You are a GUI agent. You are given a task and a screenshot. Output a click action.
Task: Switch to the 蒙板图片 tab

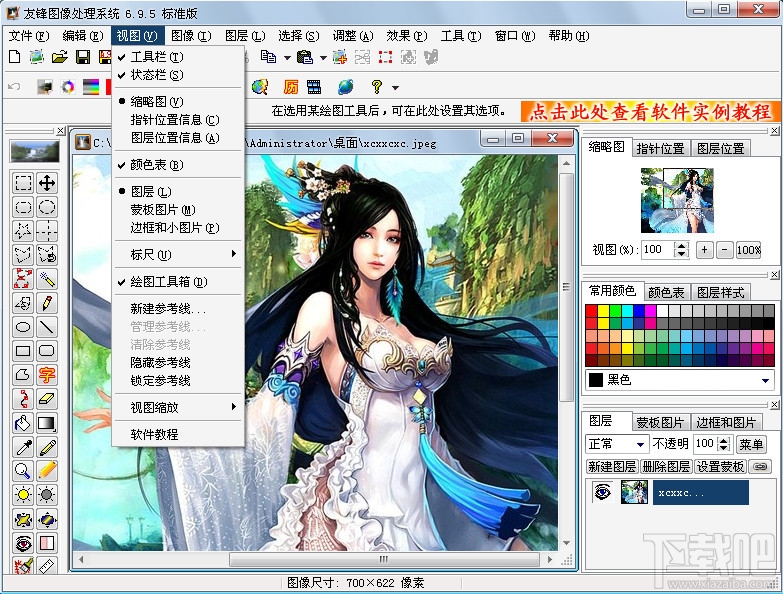(x=660, y=422)
